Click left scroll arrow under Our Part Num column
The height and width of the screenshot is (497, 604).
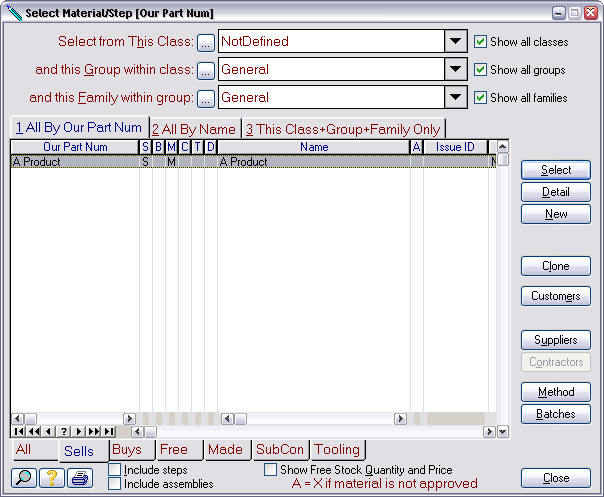pyautogui.click(x=17, y=418)
